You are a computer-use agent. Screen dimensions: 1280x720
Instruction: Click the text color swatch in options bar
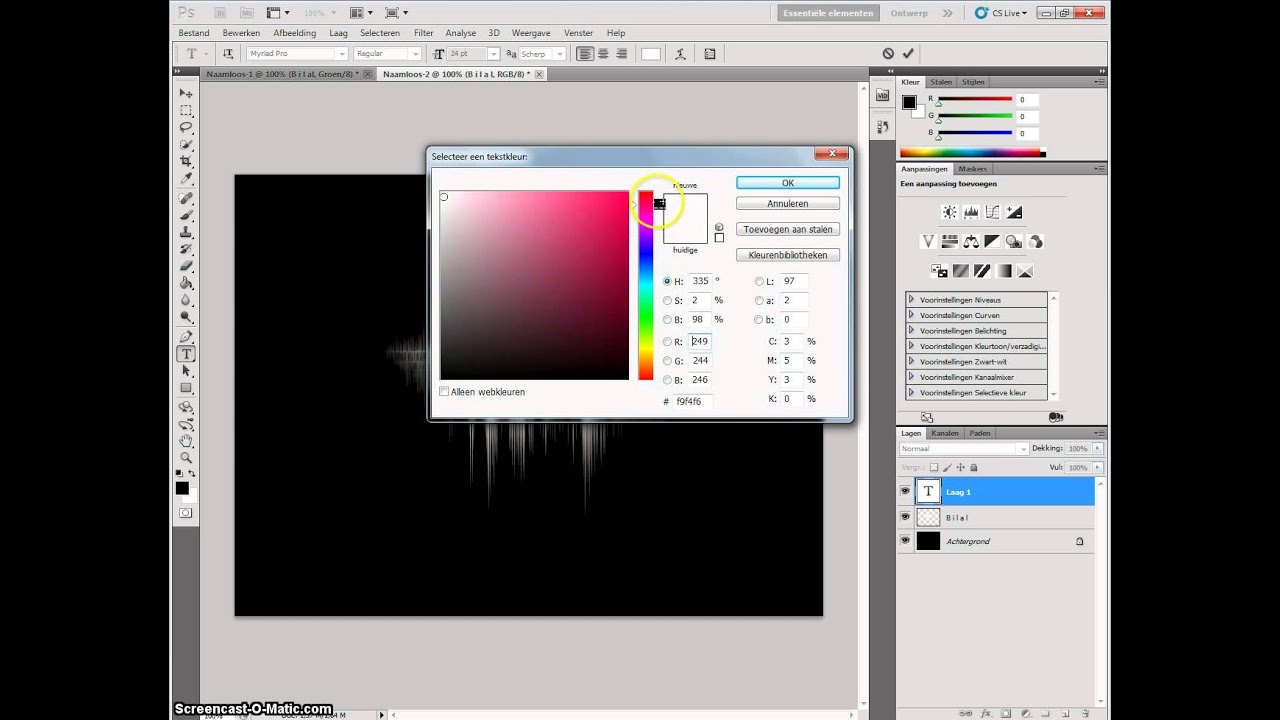click(x=651, y=54)
